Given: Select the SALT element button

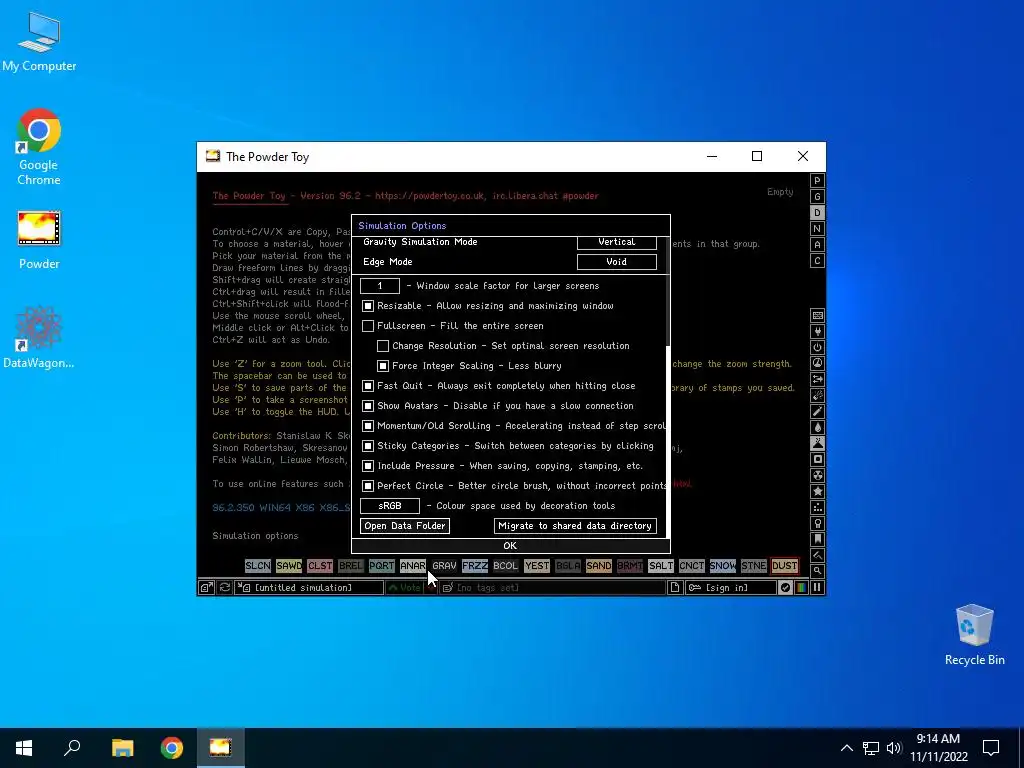Looking at the screenshot, I should pyautogui.click(x=661, y=566).
